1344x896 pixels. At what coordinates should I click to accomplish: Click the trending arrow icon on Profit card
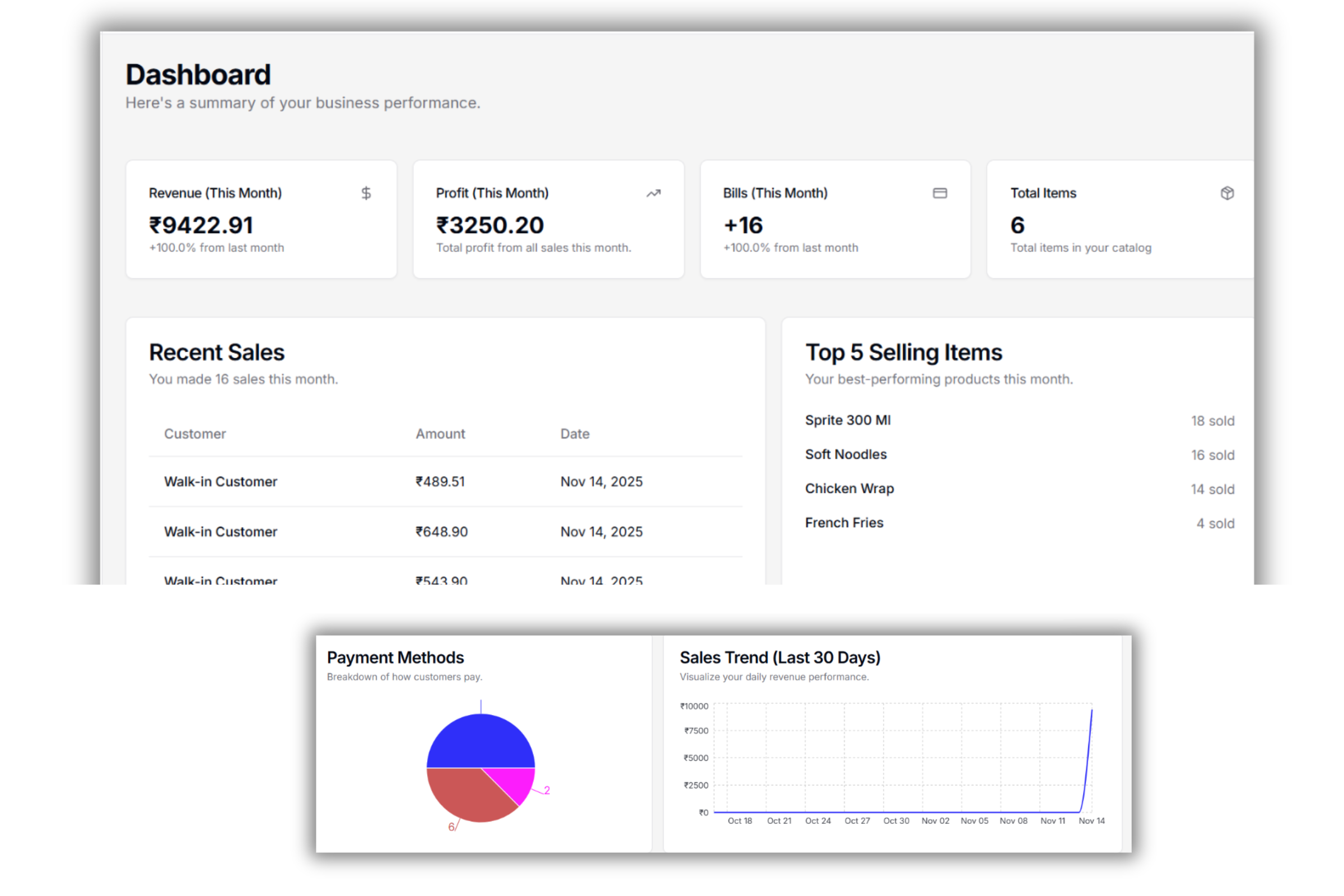[x=653, y=193]
